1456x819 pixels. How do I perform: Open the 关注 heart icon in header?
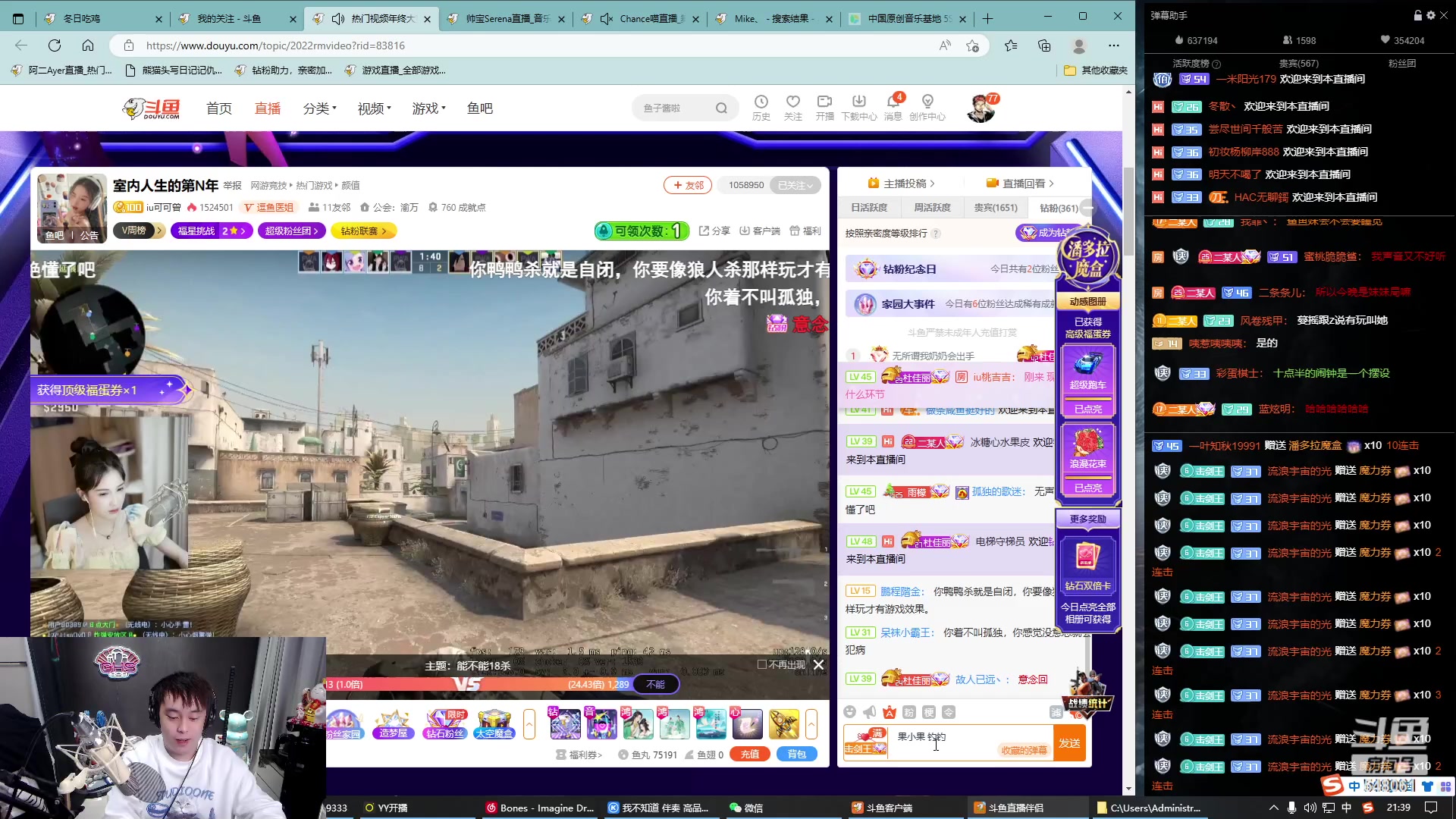792,107
